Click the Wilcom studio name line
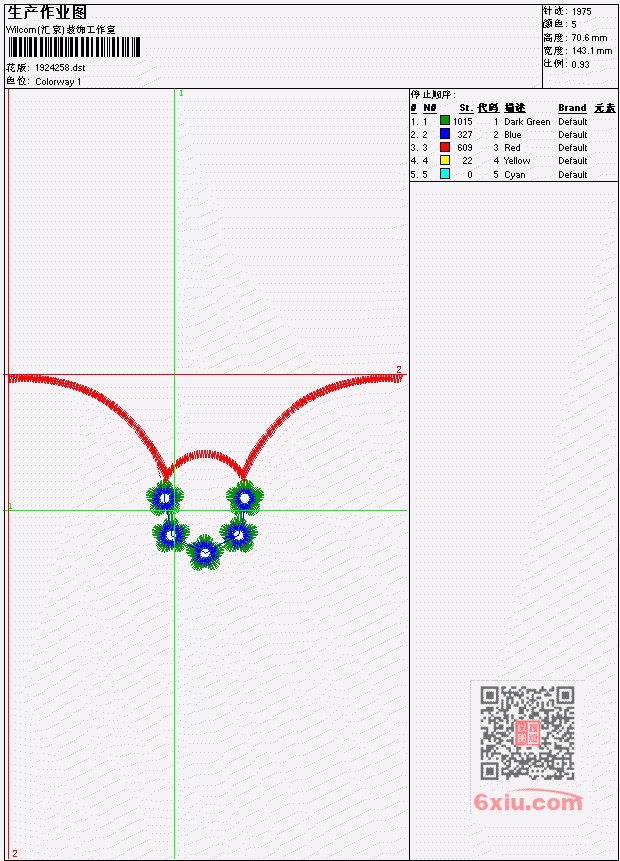 click(x=61, y=30)
